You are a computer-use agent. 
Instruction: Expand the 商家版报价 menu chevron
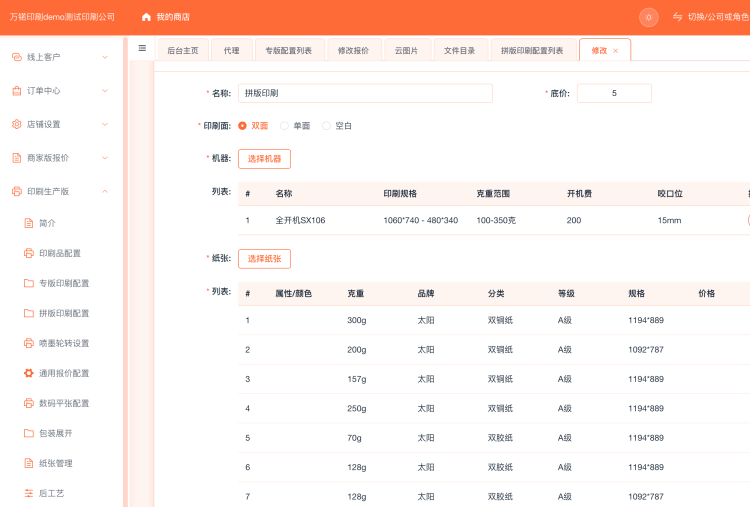105,158
